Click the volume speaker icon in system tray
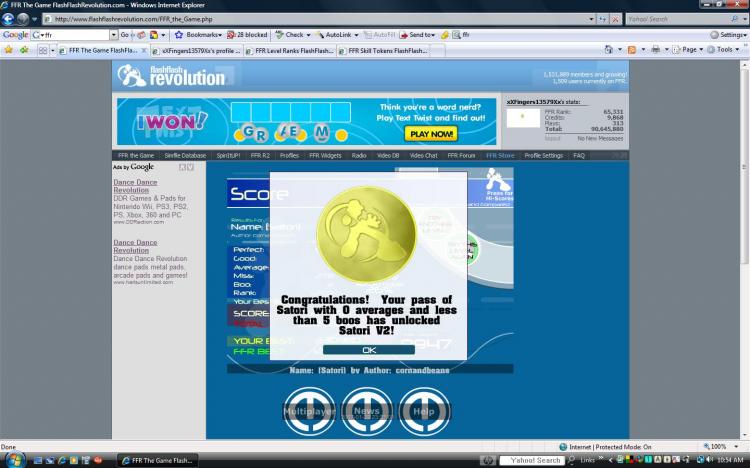Viewport: 750px width, 468px height. point(709,460)
